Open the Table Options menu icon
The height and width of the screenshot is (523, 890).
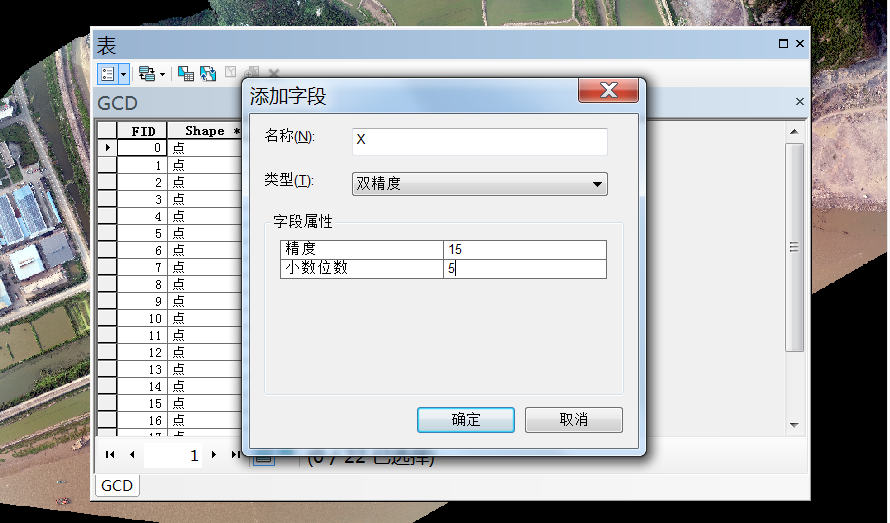[108, 73]
